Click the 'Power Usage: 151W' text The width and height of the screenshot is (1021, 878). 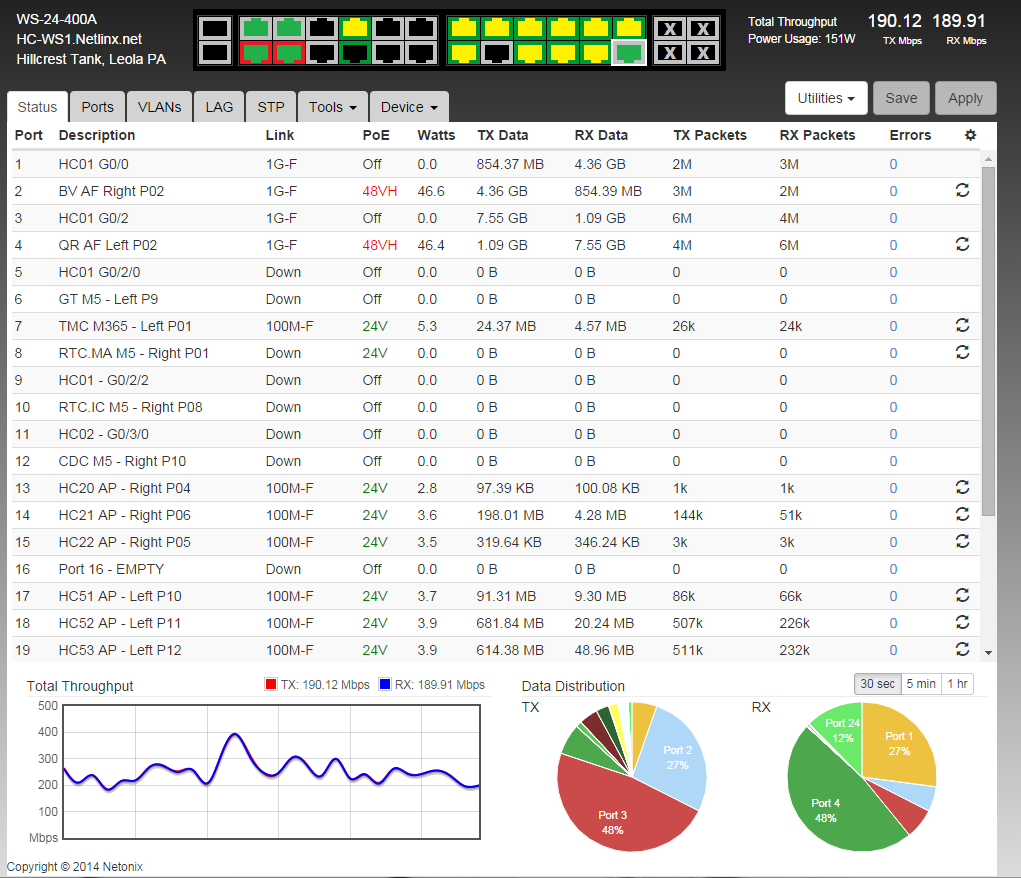pyautogui.click(x=802, y=39)
